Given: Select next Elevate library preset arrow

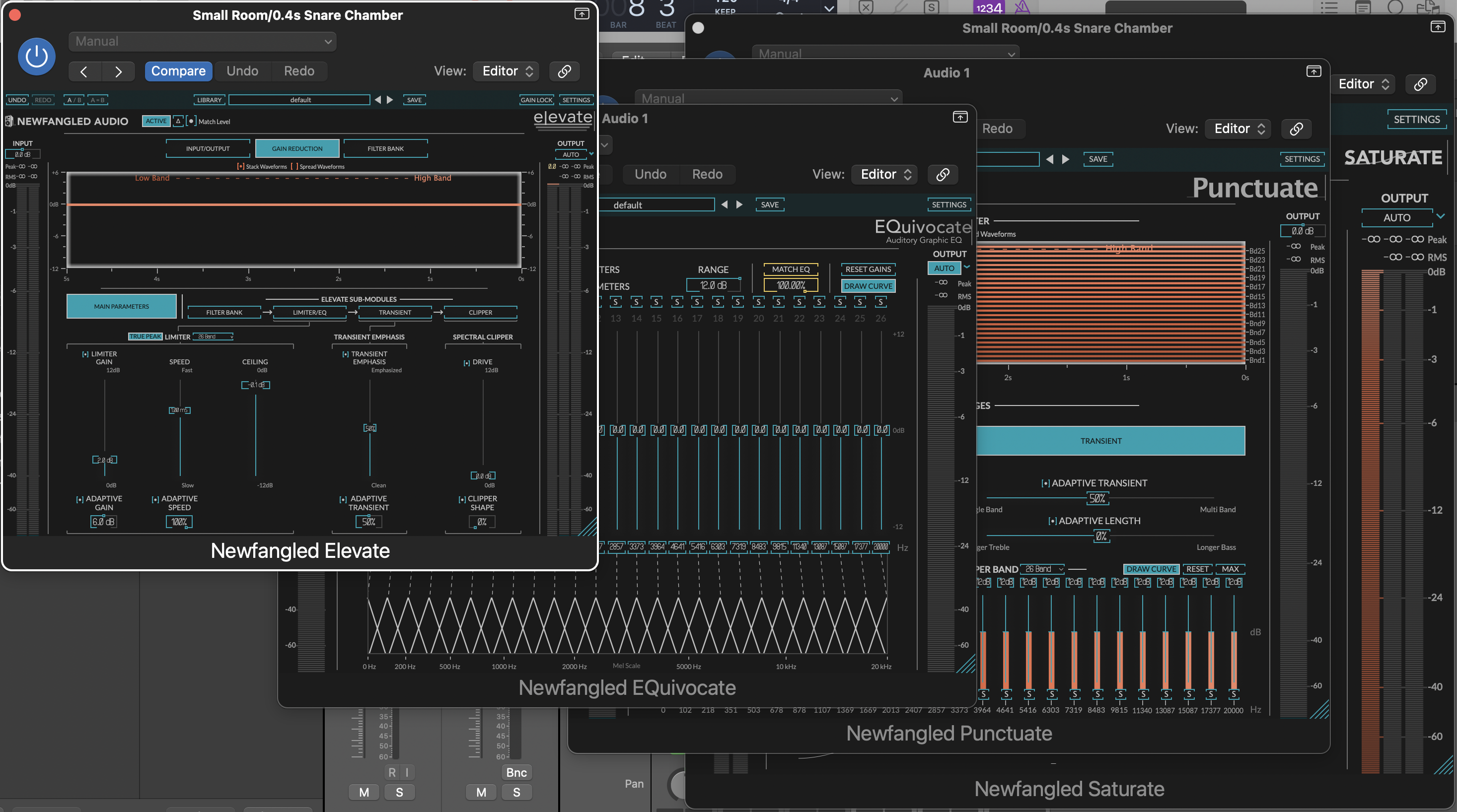Looking at the screenshot, I should click(x=390, y=100).
